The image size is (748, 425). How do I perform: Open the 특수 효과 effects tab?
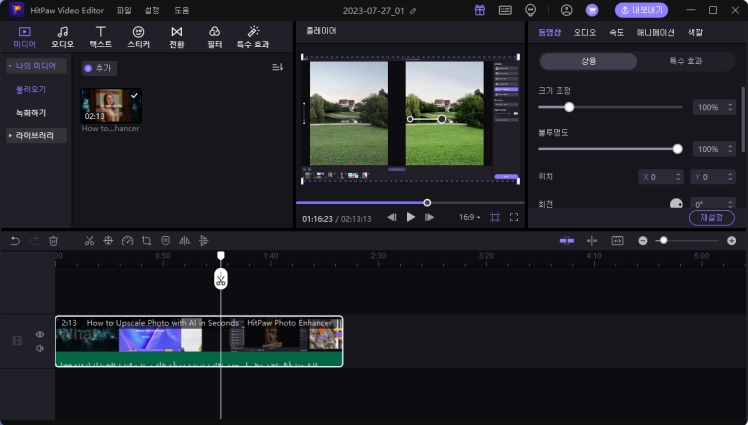[x=253, y=37]
